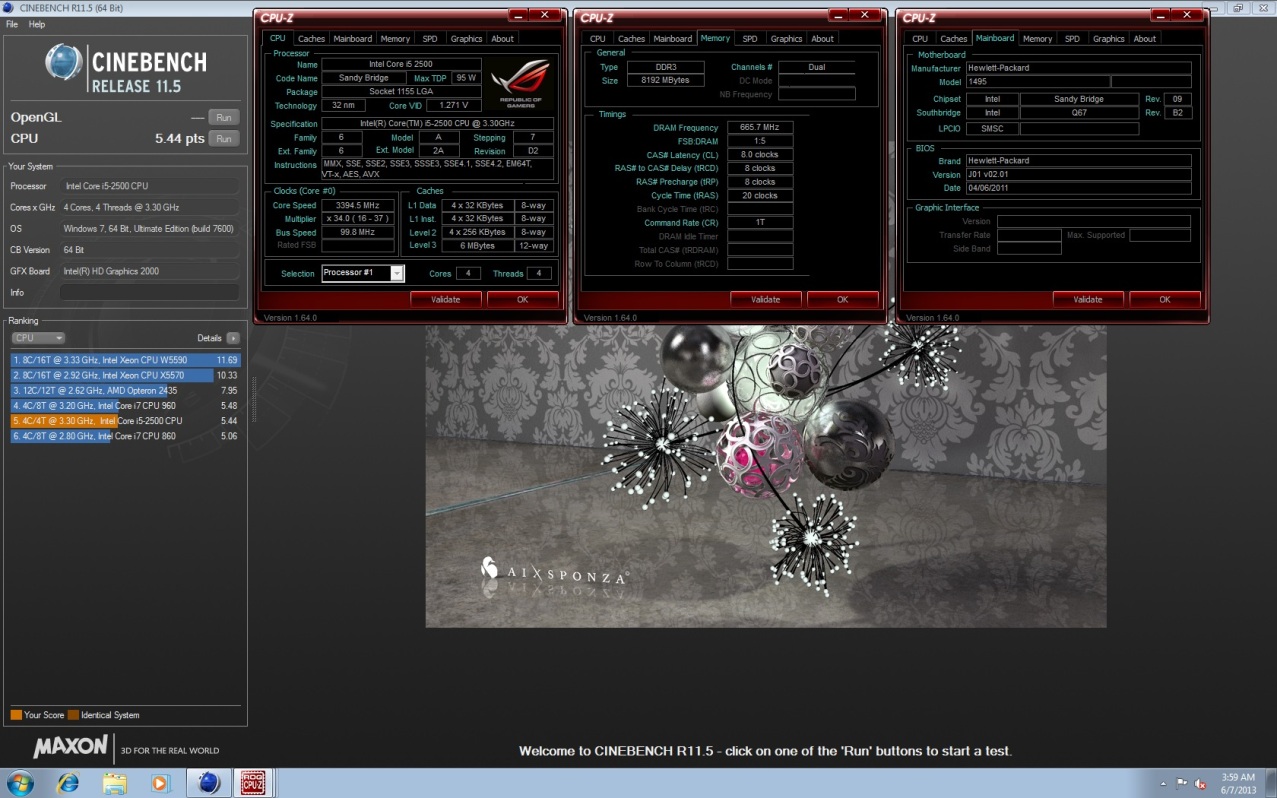The height and width of the screenshot is (798, 1277).
Task: Select the Xeon W5590 ranking row
Action: tap(126, 360)
